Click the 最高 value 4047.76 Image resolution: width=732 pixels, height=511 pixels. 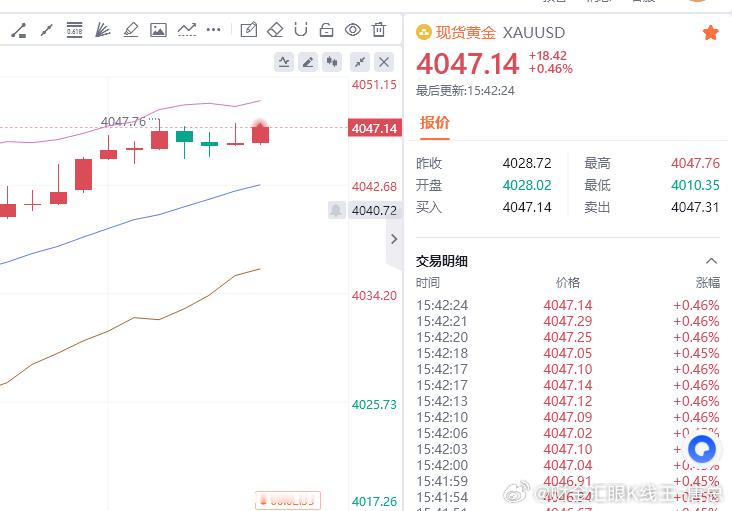[x=696, y=163]
